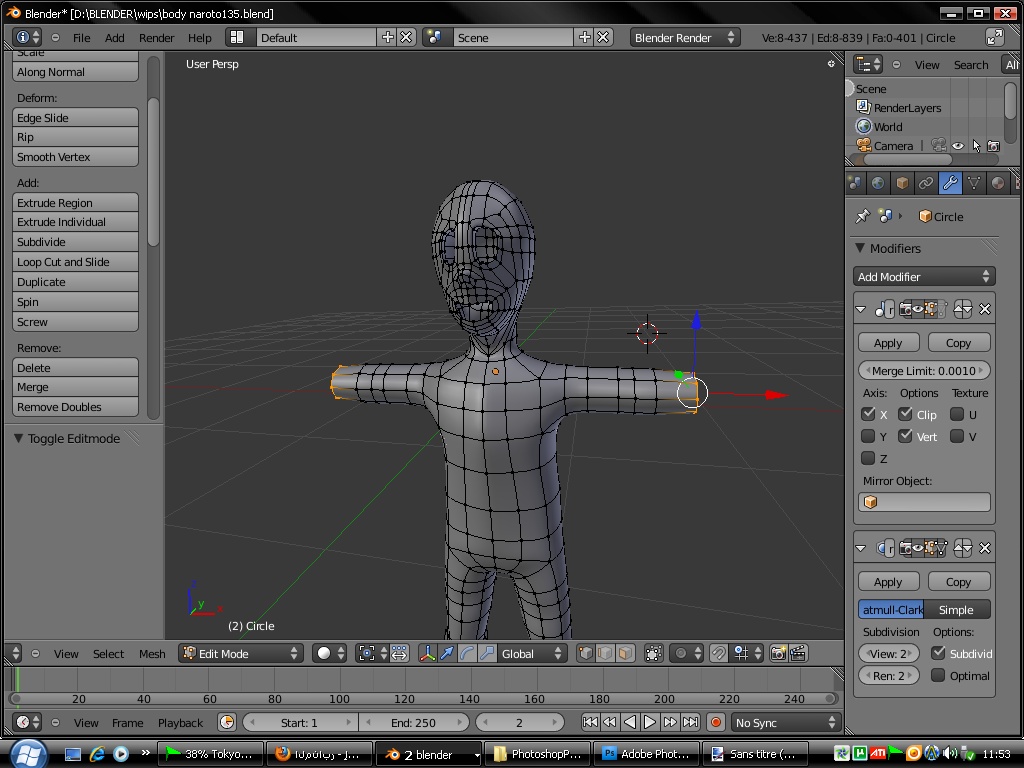Open the No Sync dropdown

click(x=785, y=722)
